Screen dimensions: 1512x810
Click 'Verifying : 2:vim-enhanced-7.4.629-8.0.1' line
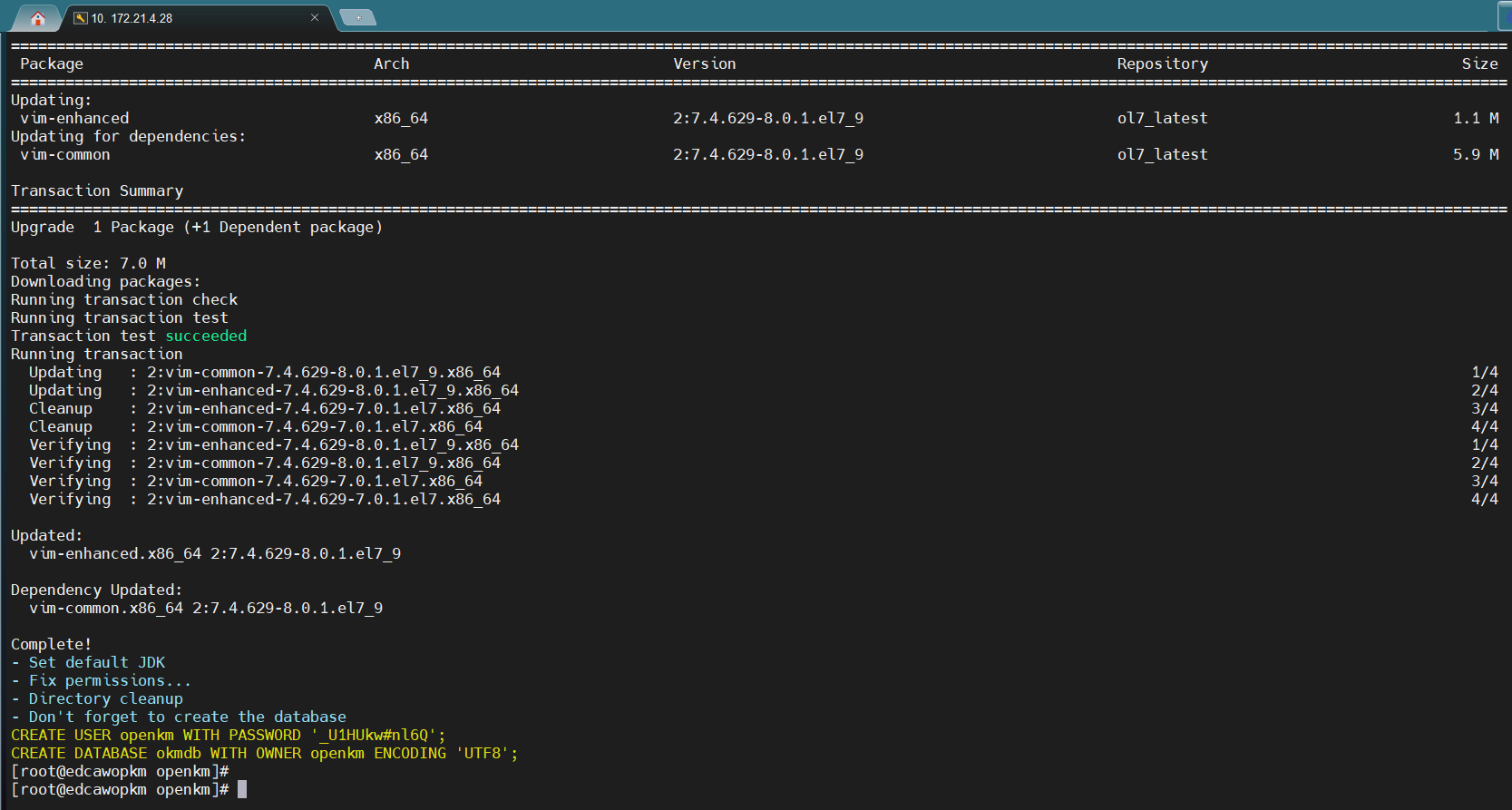point(274,444)
